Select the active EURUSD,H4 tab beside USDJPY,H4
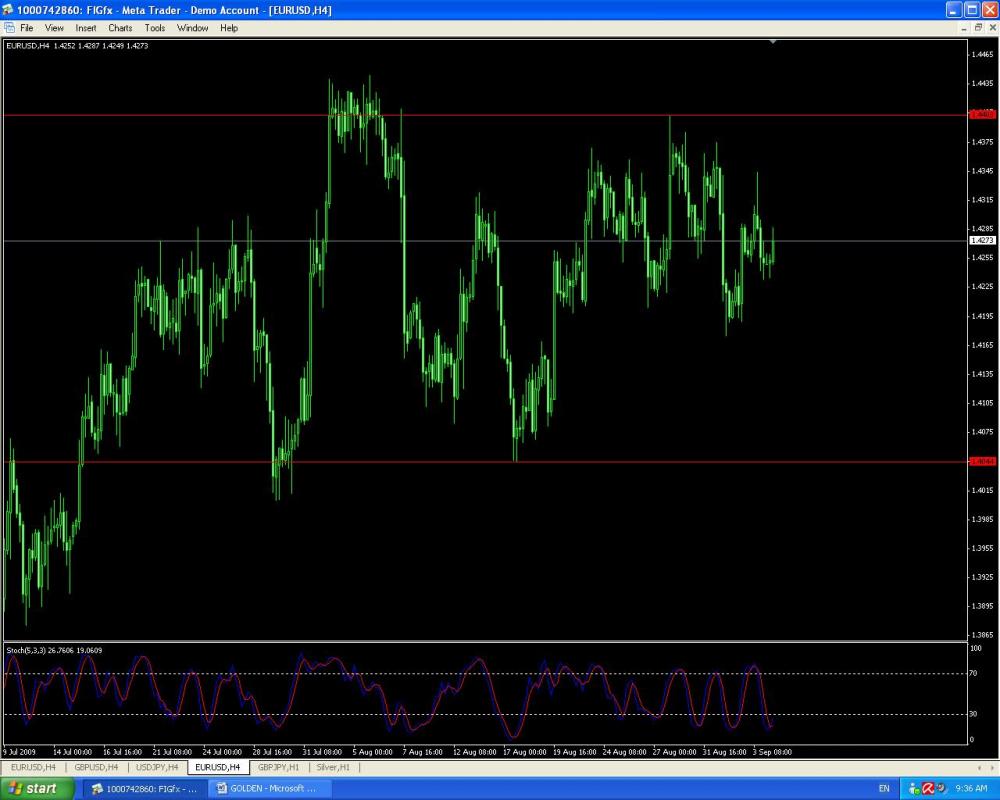1000x800 pixels. (217, 767)
